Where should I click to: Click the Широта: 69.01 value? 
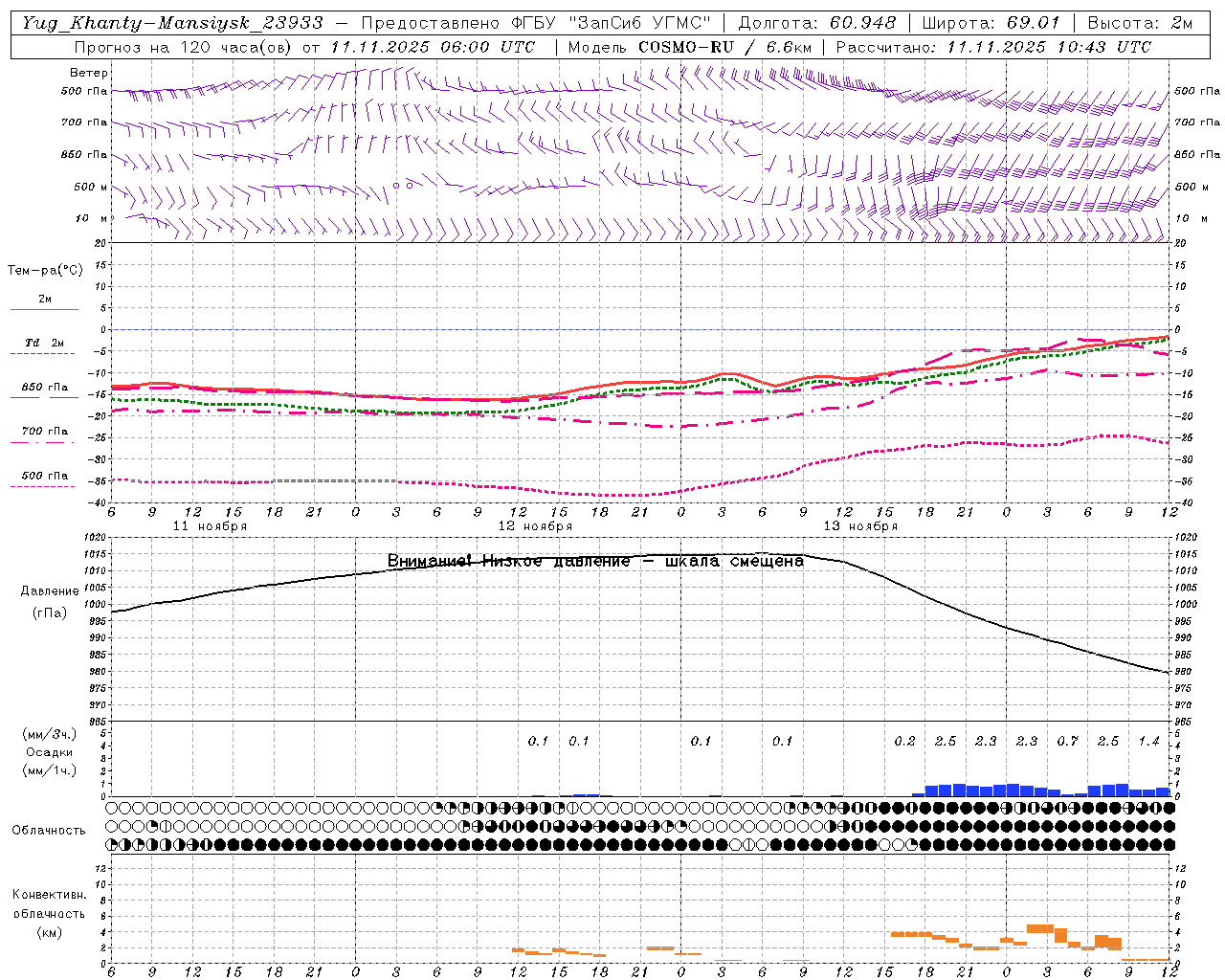[991, 23]
